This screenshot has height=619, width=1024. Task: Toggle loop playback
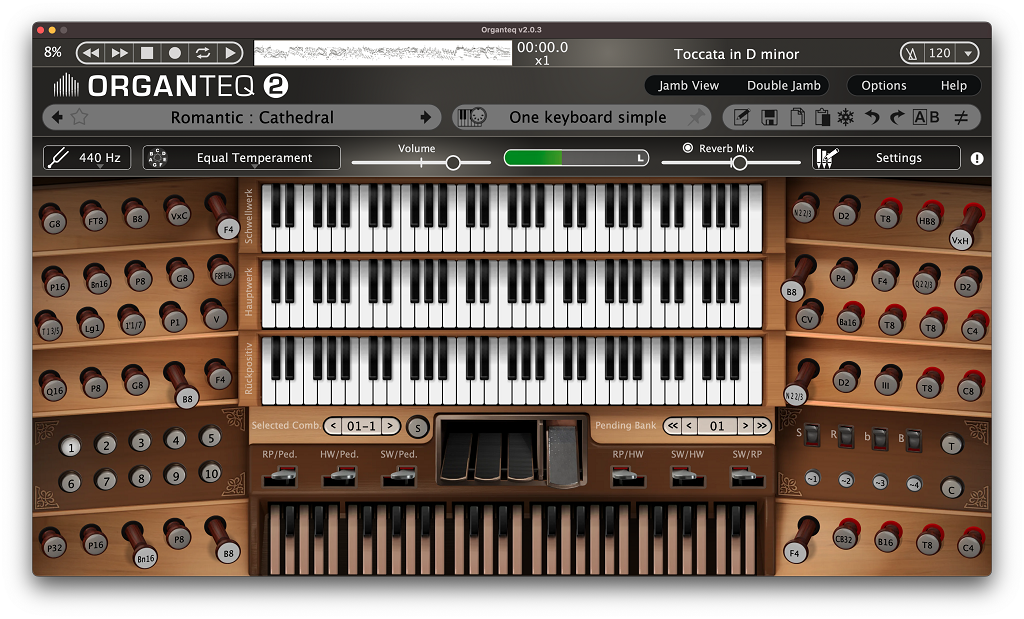[202, 53]
